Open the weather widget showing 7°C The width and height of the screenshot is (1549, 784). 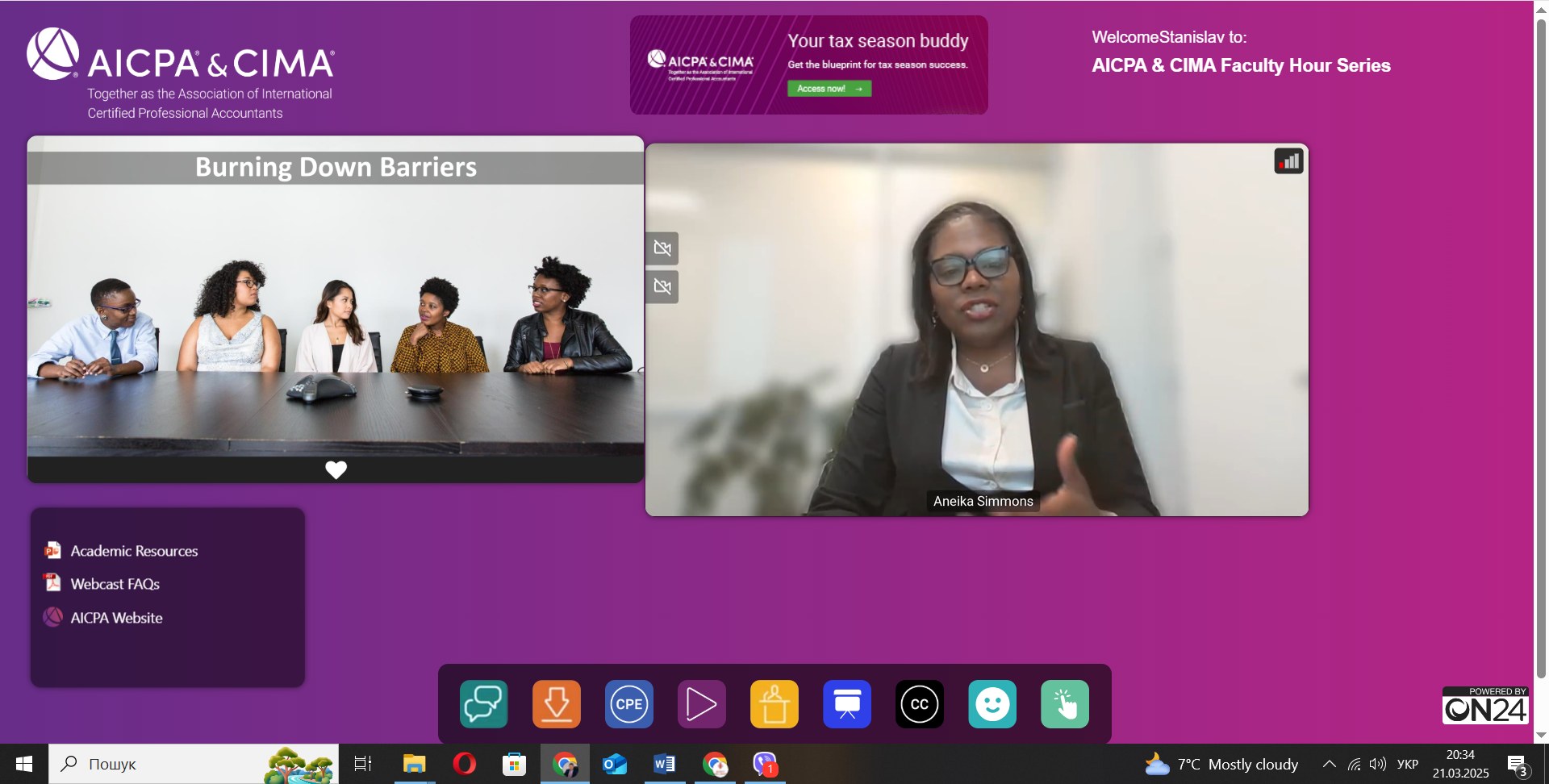(1221, 764)
